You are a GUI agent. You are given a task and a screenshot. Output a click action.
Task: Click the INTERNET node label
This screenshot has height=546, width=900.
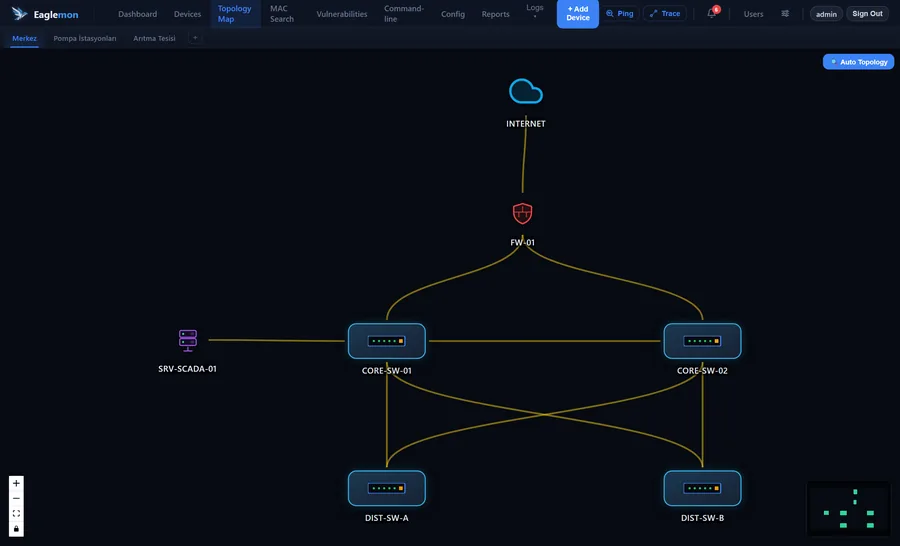[526, 123]
